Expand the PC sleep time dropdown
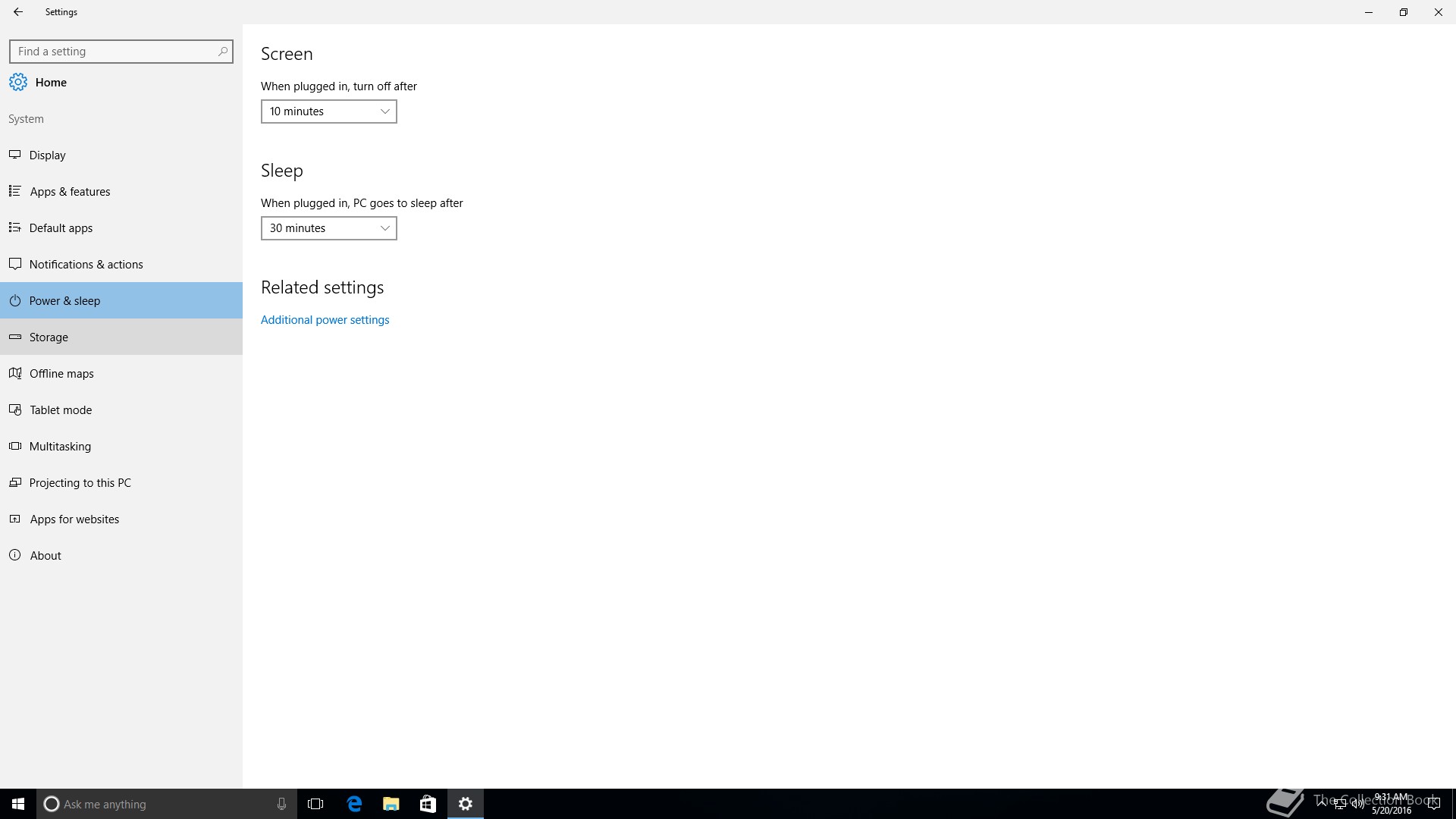Screen dimensions: 1456x819 (x=328, y=228)
